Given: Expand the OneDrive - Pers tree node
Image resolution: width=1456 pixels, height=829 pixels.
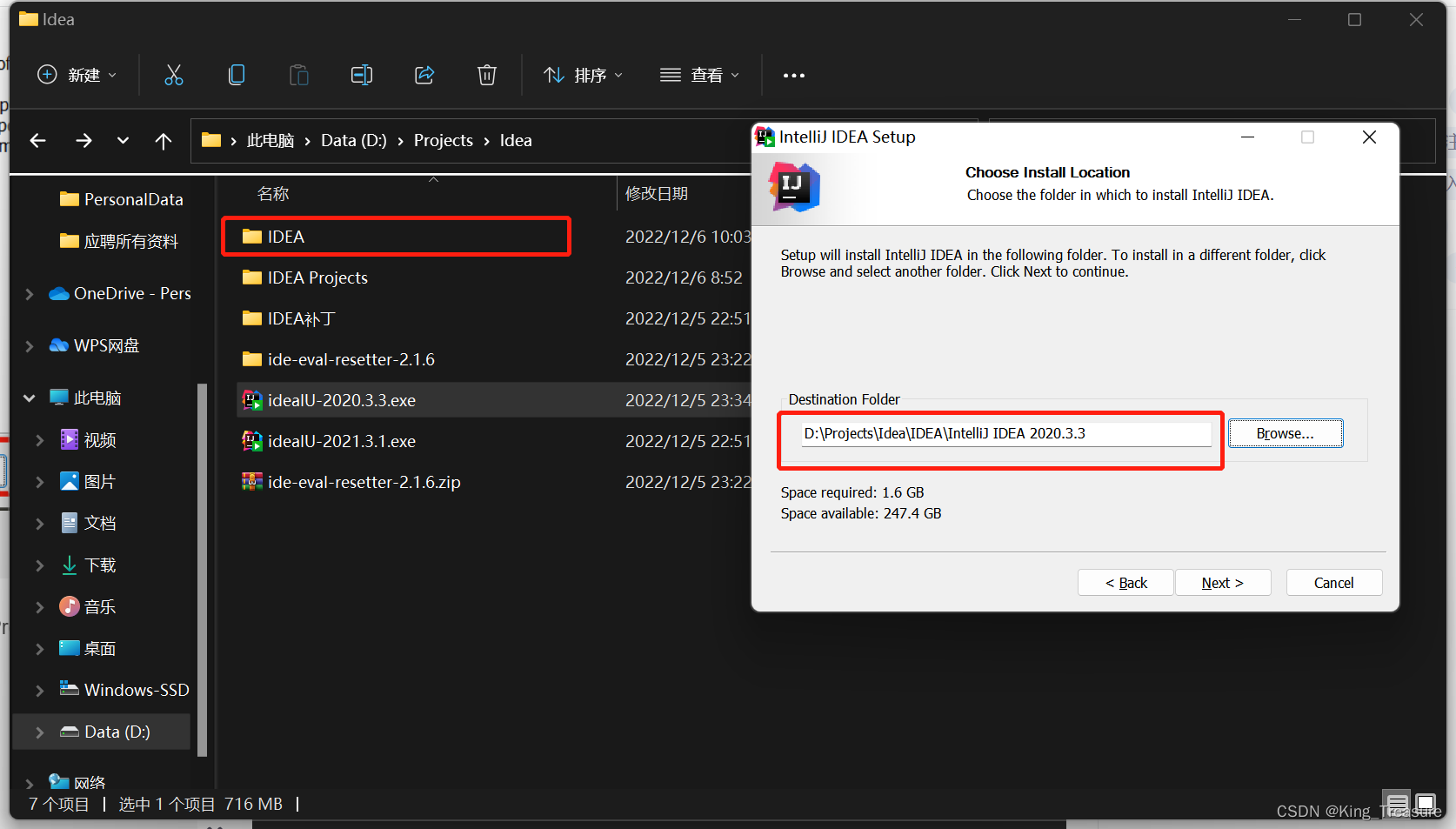Looking at the screenshot, I should click(x=30, y=294).
